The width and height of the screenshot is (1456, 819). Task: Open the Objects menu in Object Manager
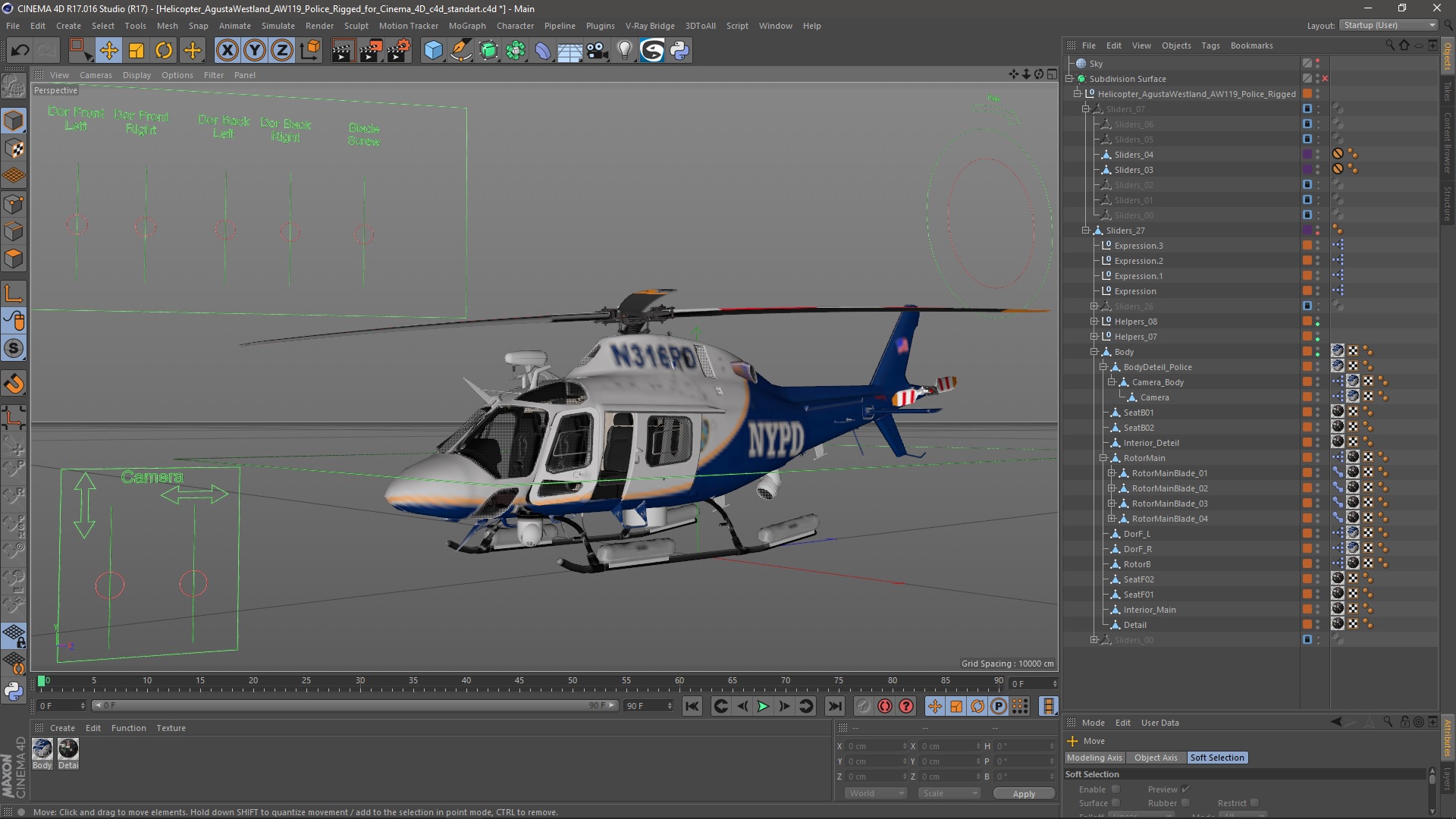[x=1176, y=45]
